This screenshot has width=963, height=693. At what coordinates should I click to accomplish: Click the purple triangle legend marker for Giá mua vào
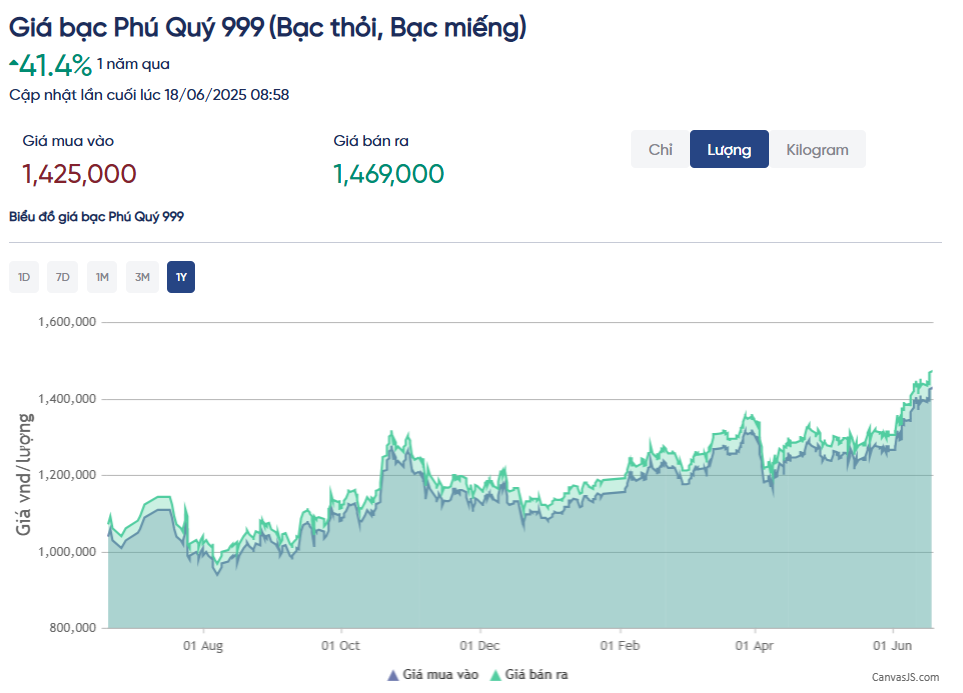tap(392, 675)
